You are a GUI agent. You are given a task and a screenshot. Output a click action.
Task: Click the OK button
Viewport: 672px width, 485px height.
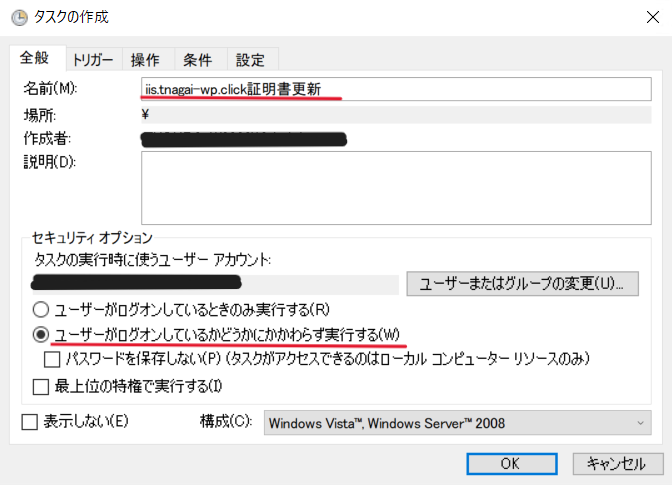tap(510, 463)
